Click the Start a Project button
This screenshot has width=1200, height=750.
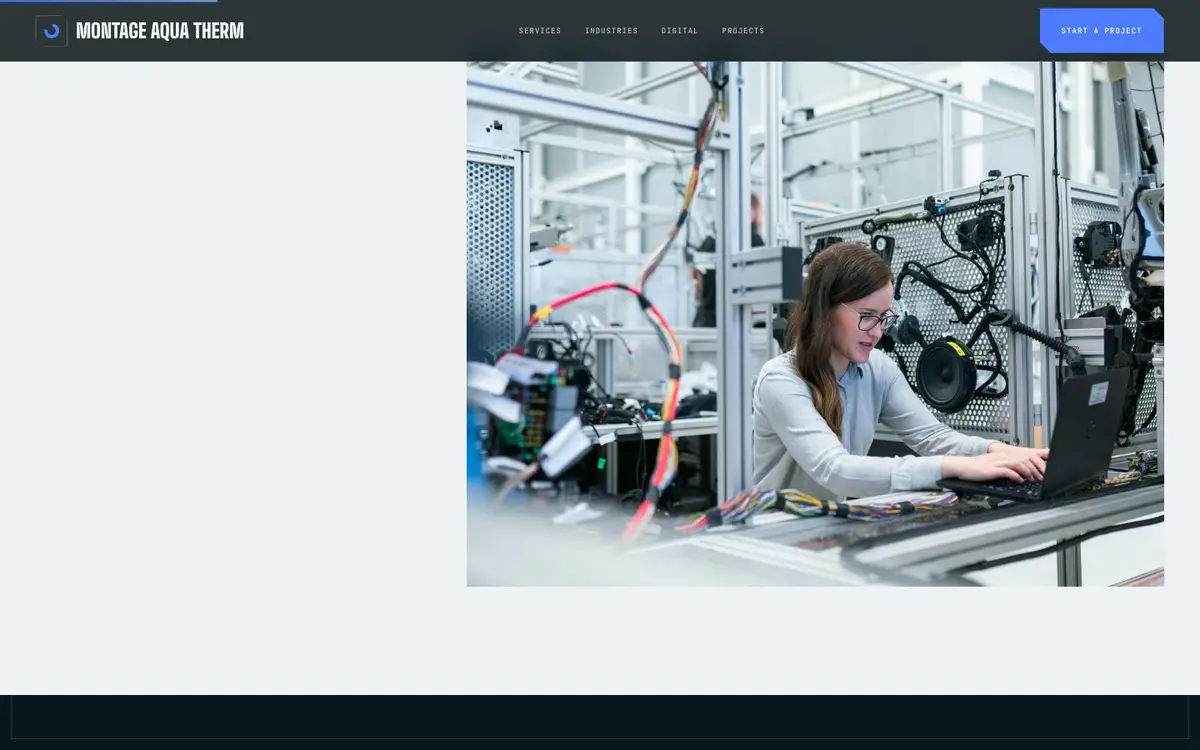pos(1101,31)
